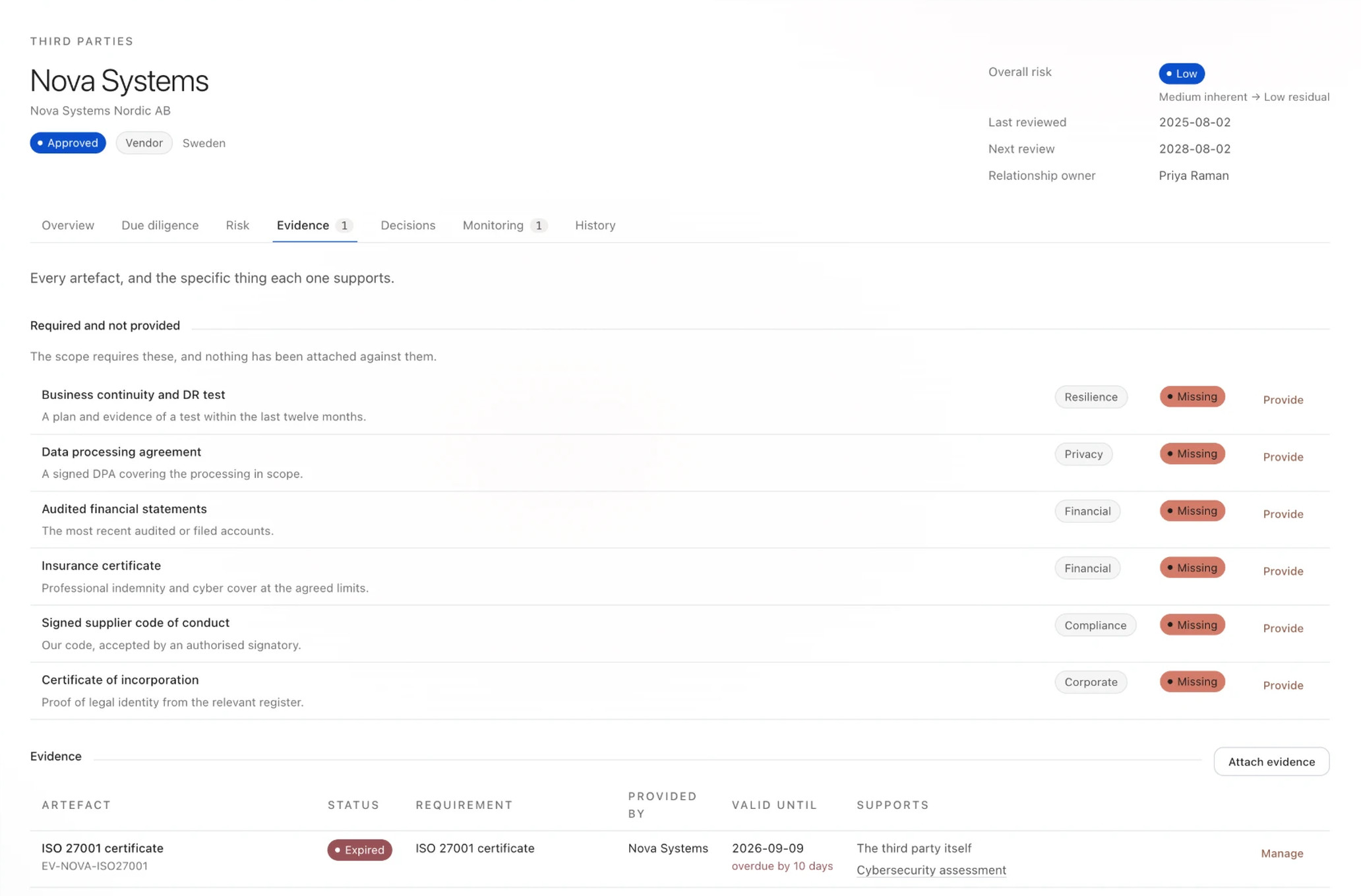Click the EV-NOVA-ISO27001 identifier
Image resolution: width=1361 pixels, height=896 pixels.
pos(94,866)
